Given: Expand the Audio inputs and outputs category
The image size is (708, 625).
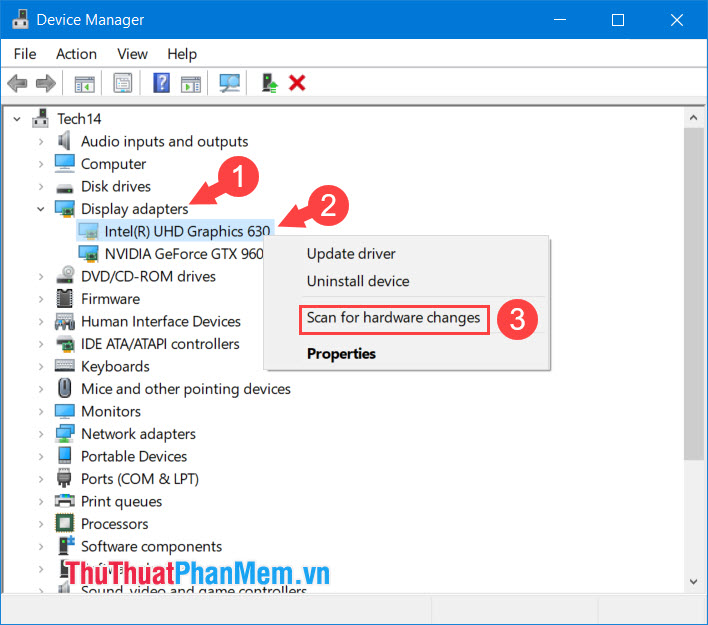Looking at the screenshot, I should tap(41, 142).
